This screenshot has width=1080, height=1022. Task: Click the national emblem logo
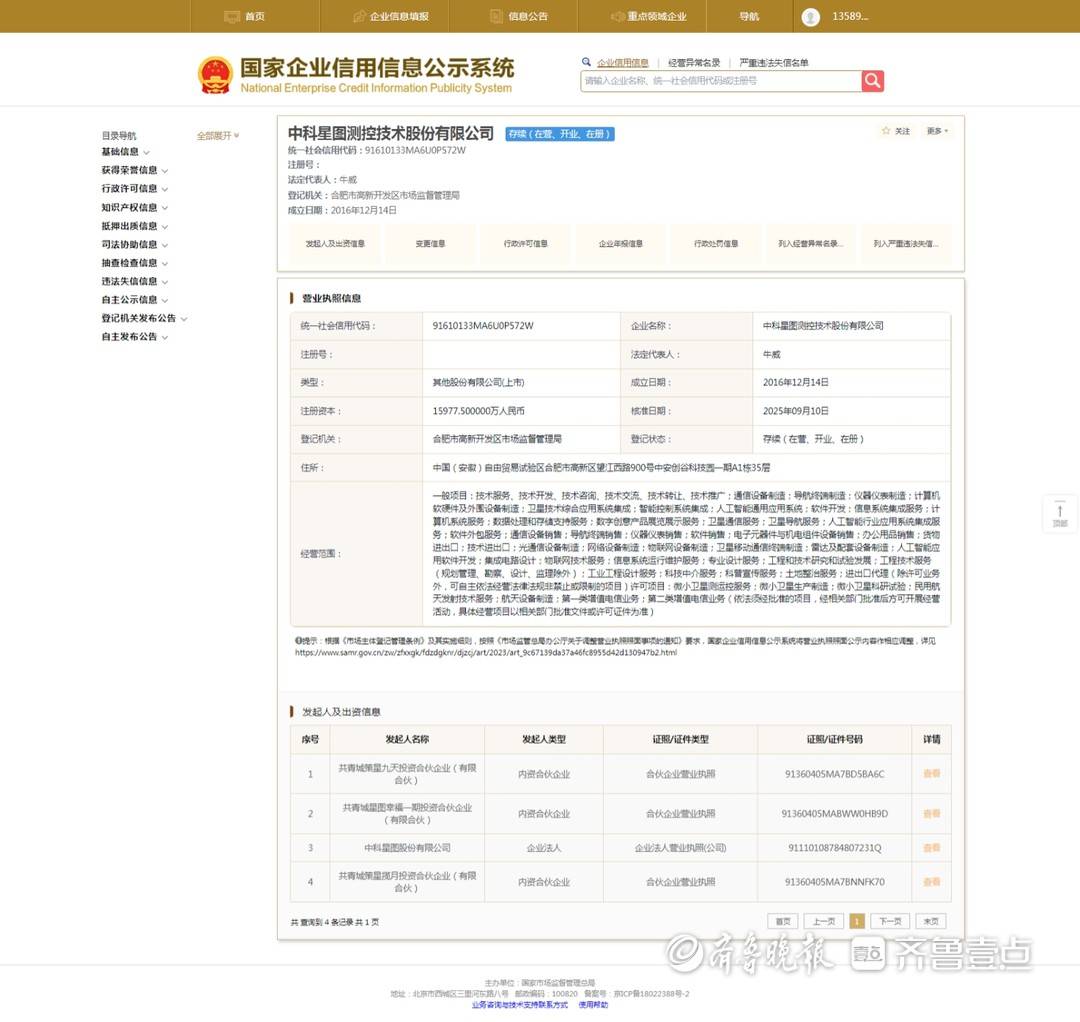pyautogui.click(x=215, y=75)
